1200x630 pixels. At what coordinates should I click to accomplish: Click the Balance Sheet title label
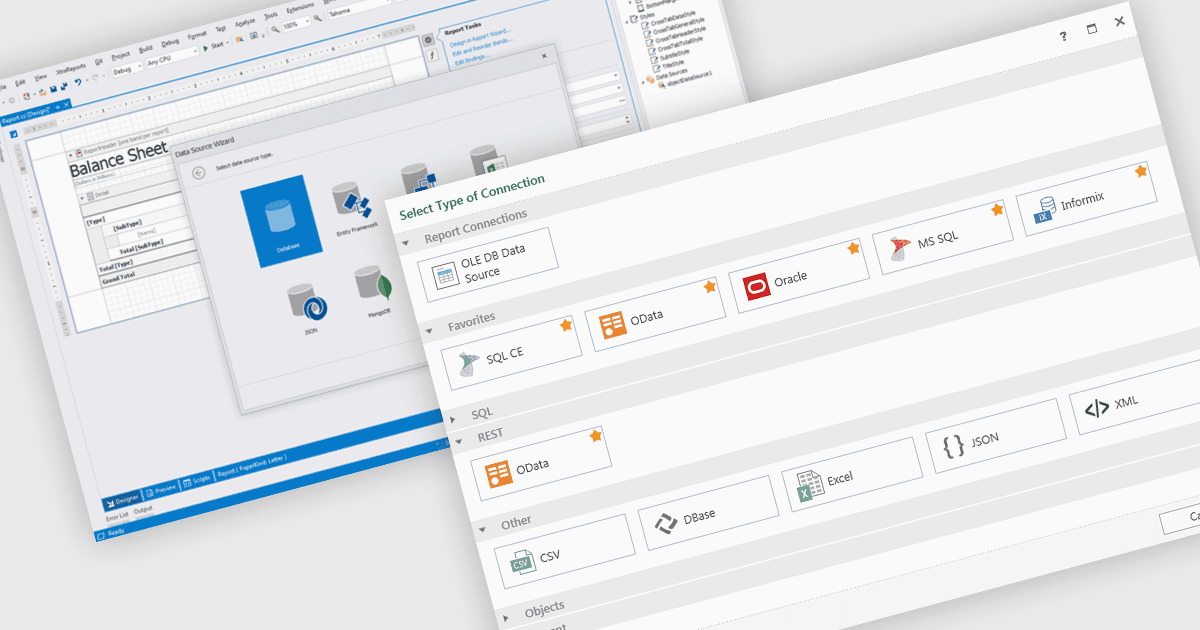click(x=118, y=161)
